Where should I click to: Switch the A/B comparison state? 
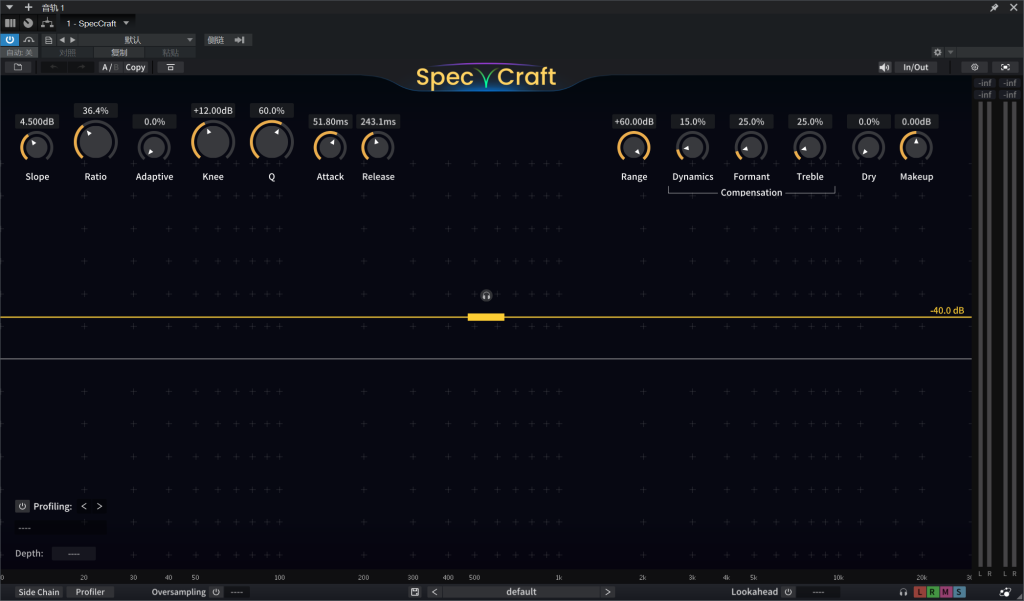[110, 67]
